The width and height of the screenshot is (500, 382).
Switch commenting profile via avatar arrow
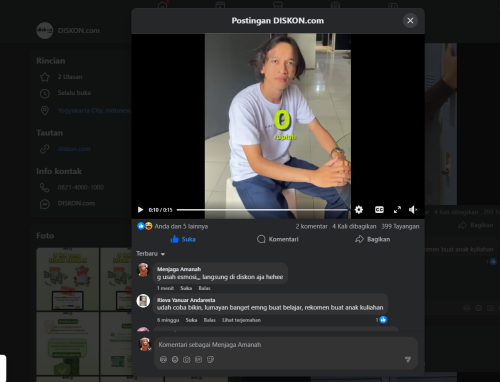[x=149, y=349]
